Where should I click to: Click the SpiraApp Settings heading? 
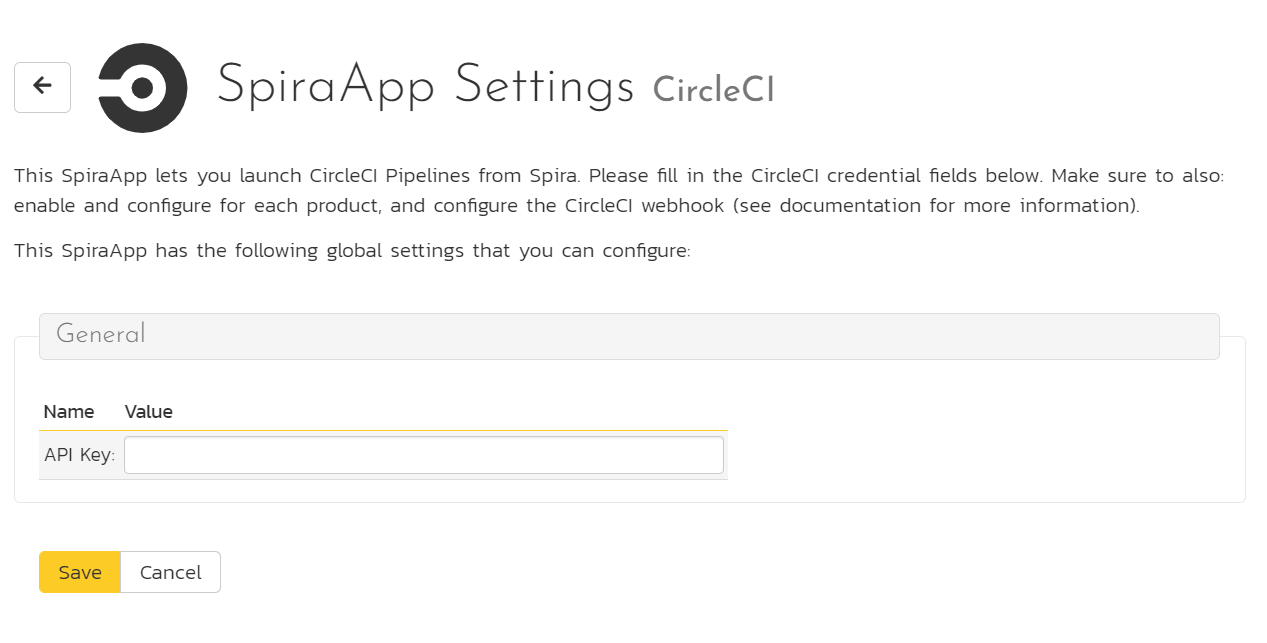pyautogui.click(x=425, y=85)
